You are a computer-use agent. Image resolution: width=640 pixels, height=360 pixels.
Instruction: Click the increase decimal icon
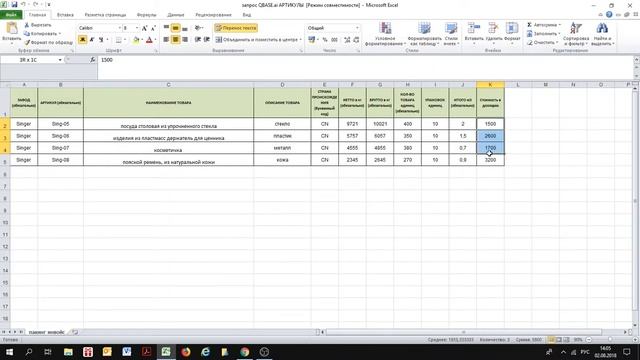coord(347,40)
